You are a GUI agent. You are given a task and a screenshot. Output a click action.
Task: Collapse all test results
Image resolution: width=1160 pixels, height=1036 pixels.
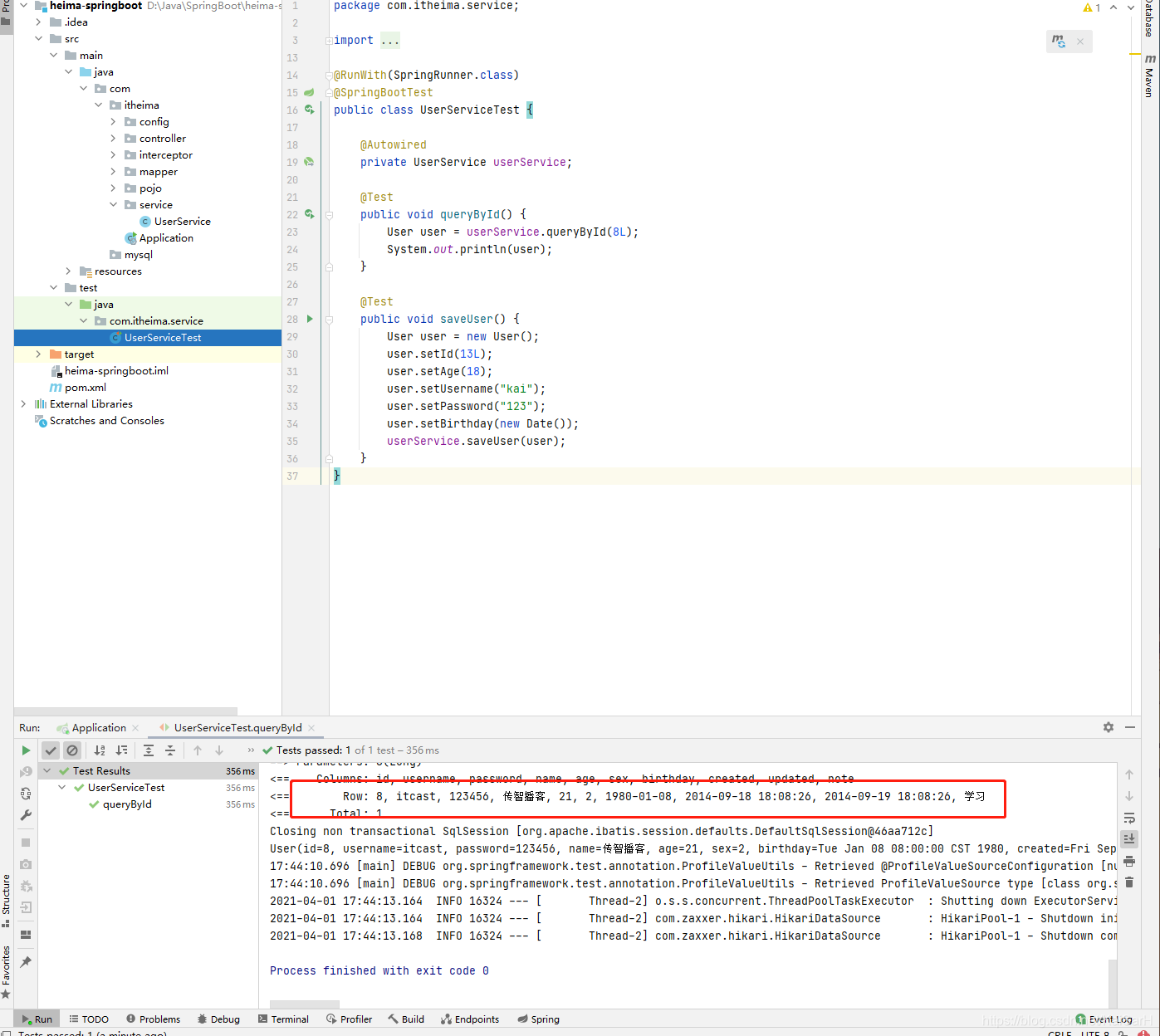click(170, 750)
